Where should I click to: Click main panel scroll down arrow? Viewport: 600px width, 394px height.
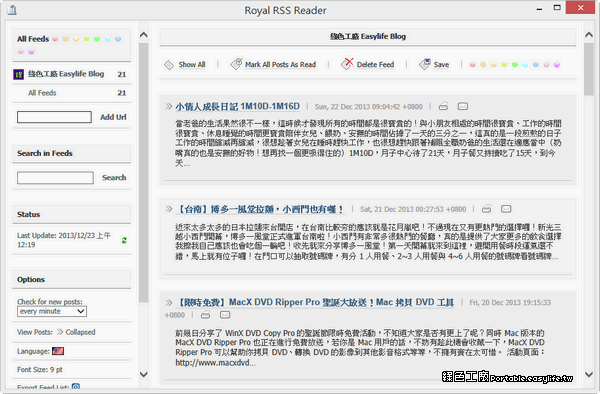[589, 374]
